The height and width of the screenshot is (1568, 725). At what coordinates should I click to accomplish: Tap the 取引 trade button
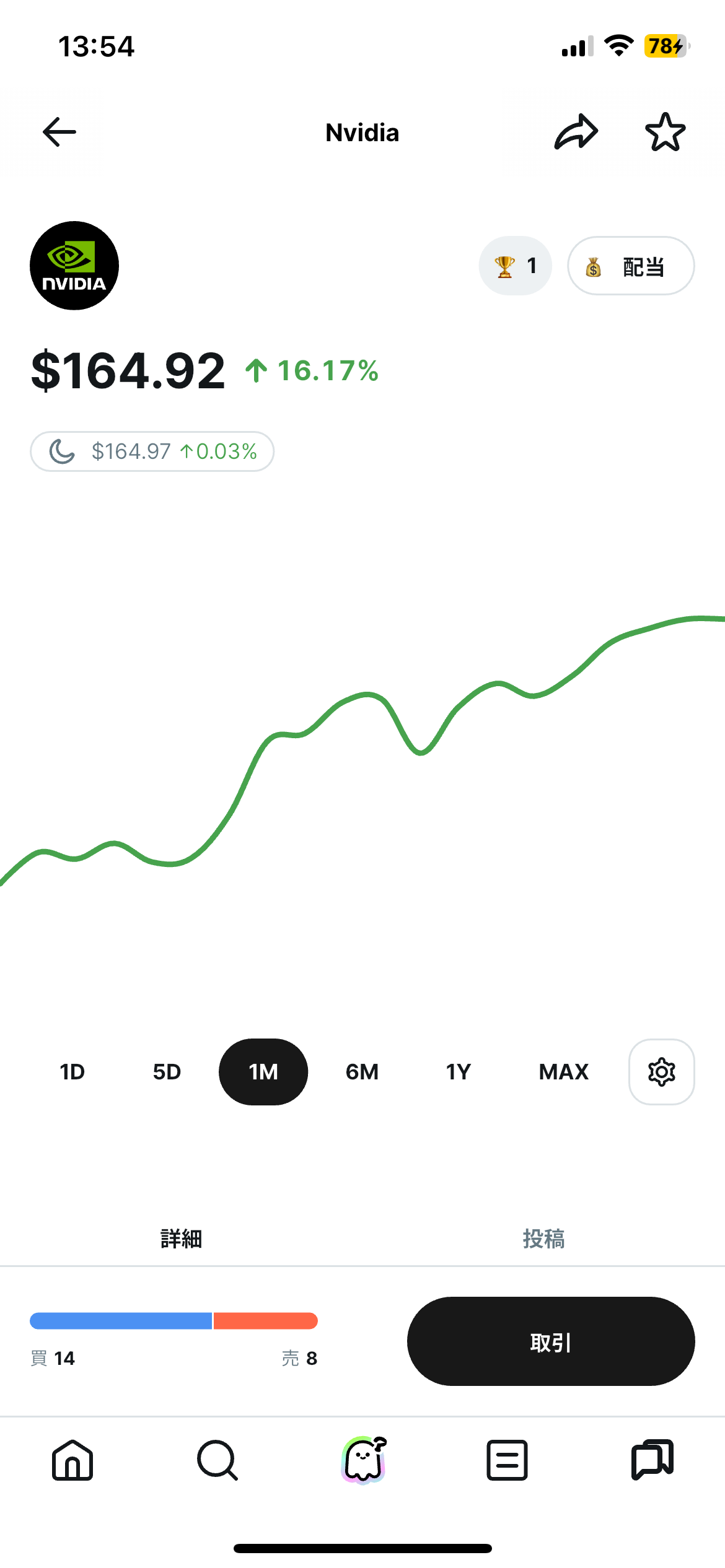click(550, 1341)
